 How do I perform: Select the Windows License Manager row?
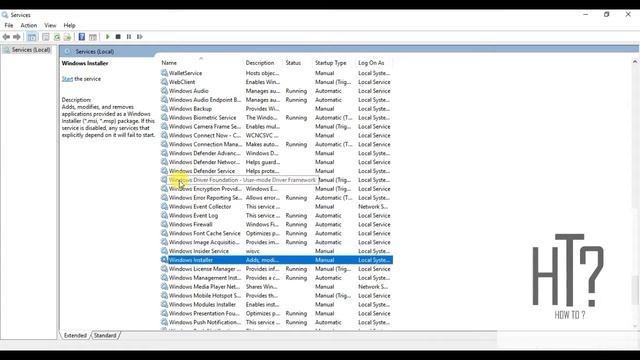pos(276,269)
